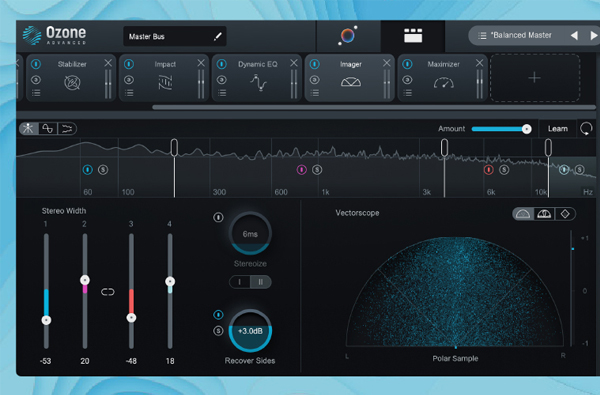
Task: Go to next preset arrow
Action: tap(594, 36)
